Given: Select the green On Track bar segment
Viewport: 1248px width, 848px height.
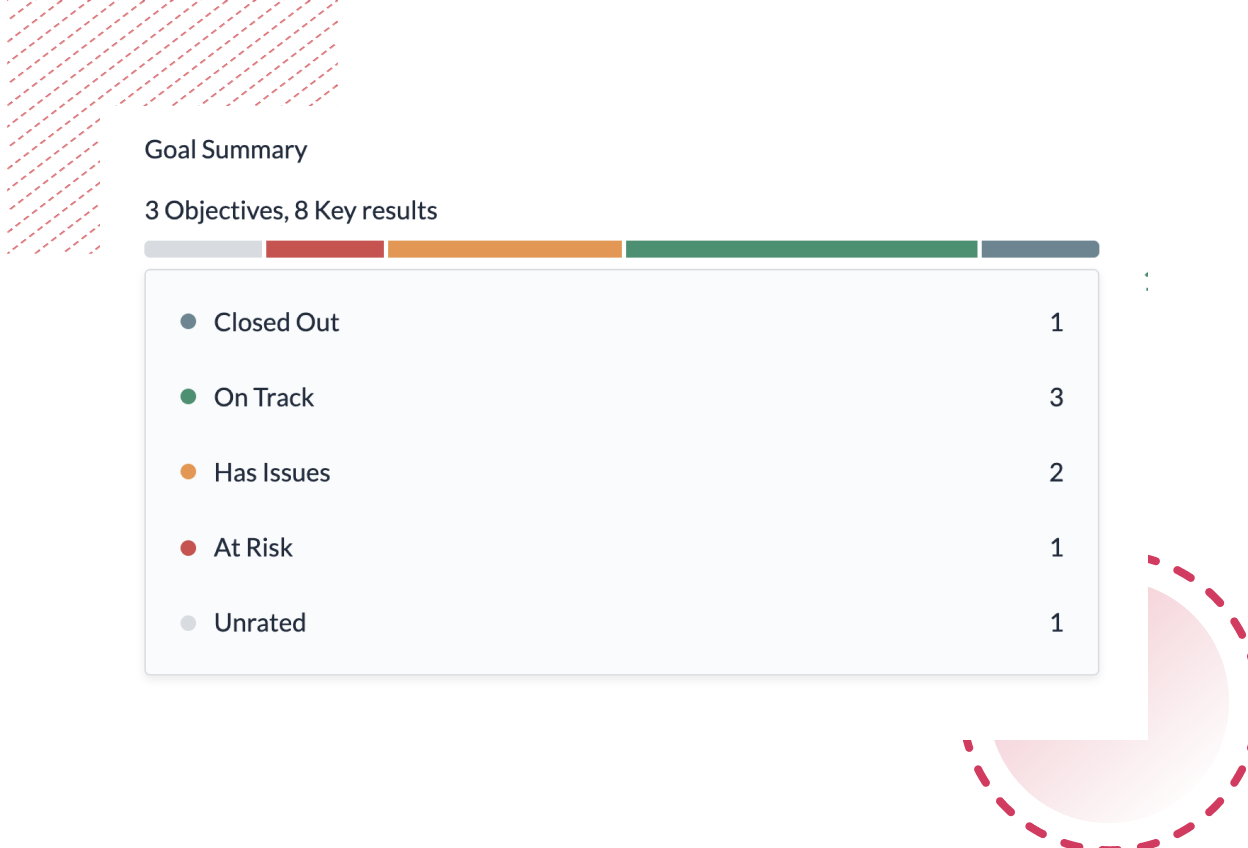Looking at the screenshot, I should [801, 249].
